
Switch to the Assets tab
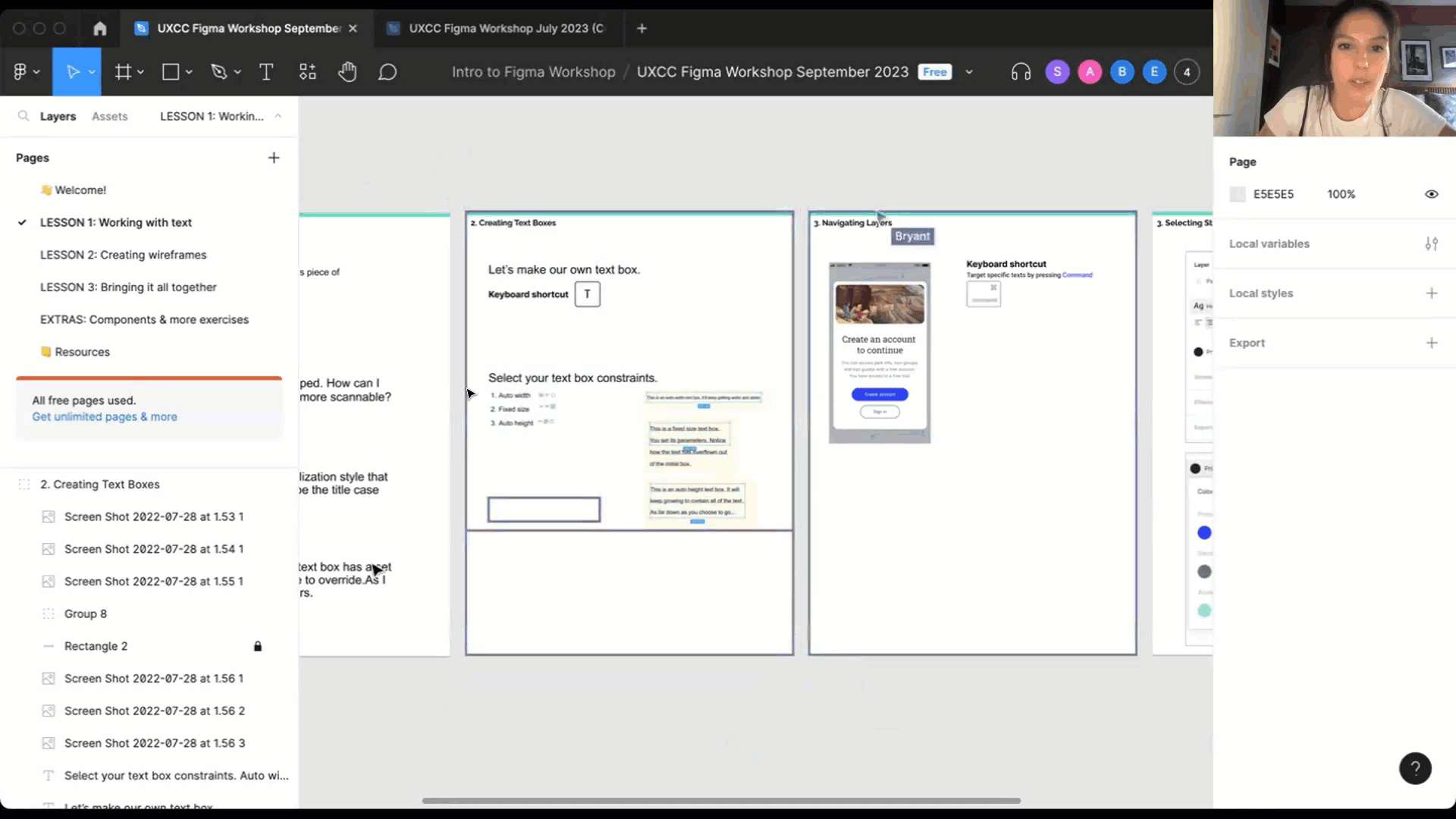click(x=109, y=116)
